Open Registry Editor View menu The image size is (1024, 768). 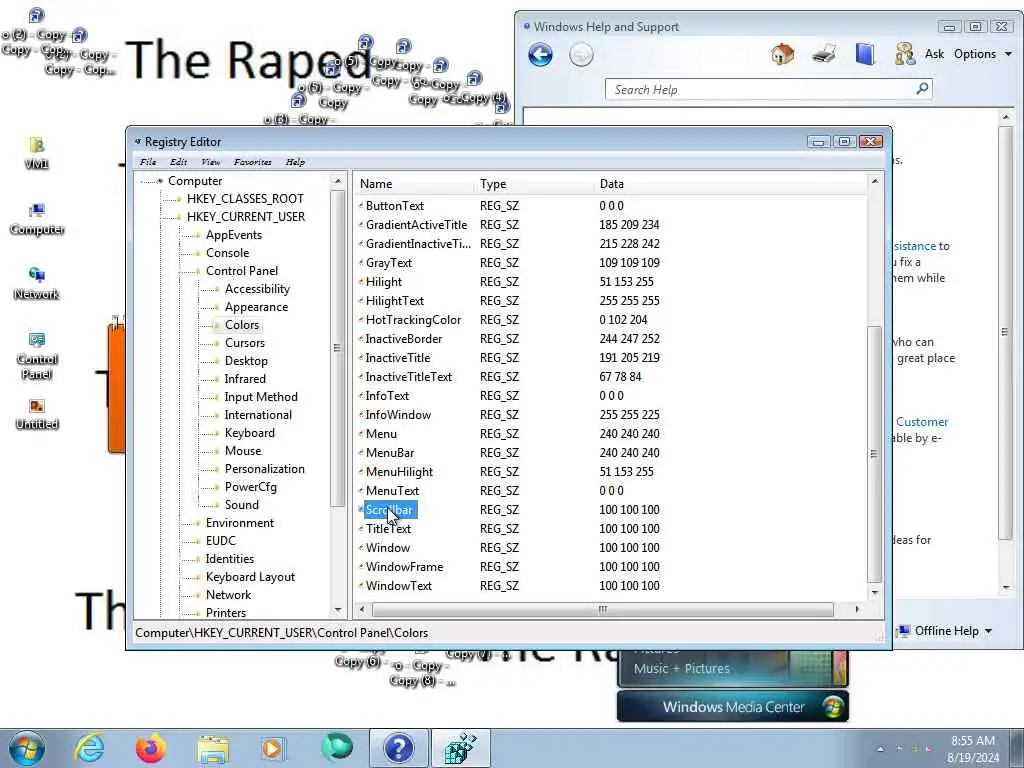click(210, 162)
